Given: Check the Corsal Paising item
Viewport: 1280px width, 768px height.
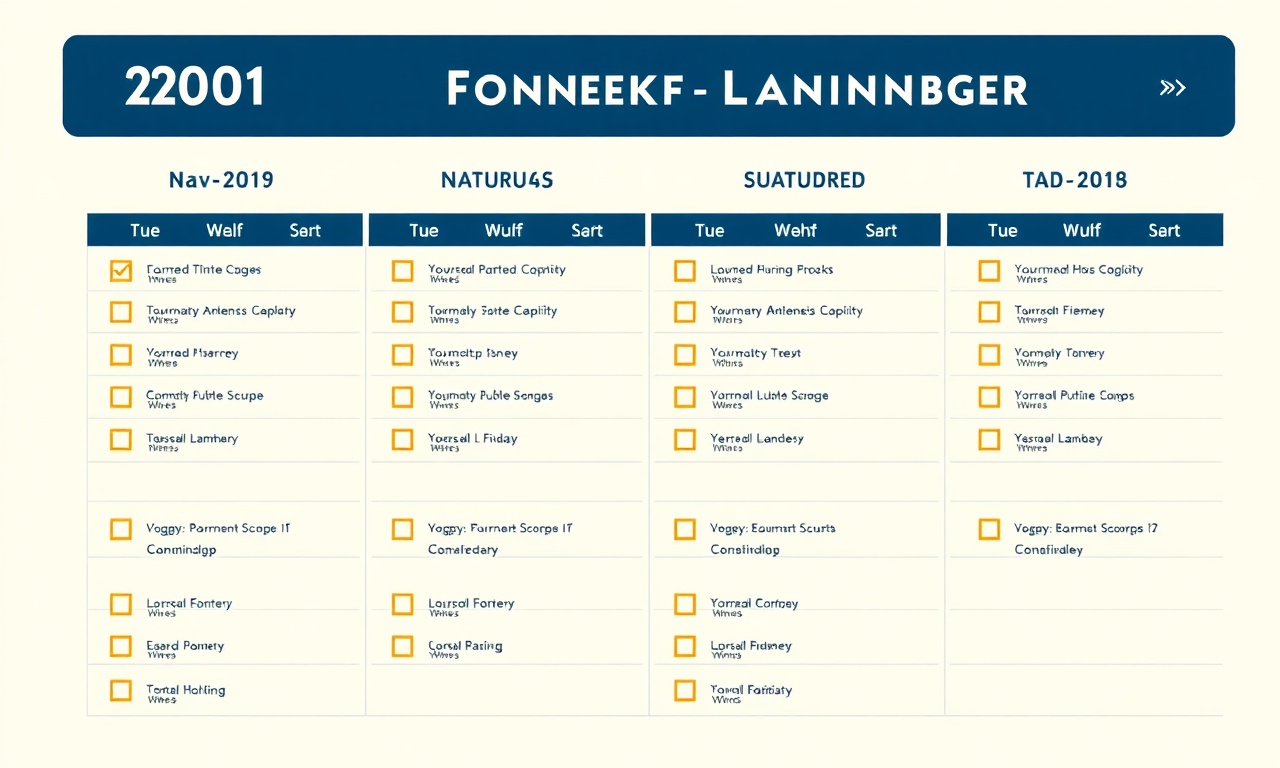Looking at the screenshot, I should point(402,646).
